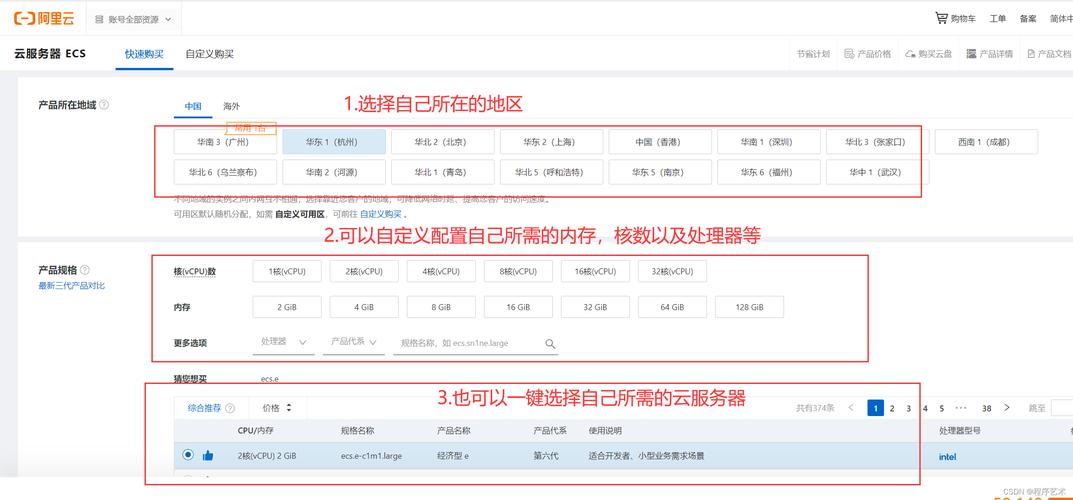Select 32核(vCPU) option

(673, 272)
